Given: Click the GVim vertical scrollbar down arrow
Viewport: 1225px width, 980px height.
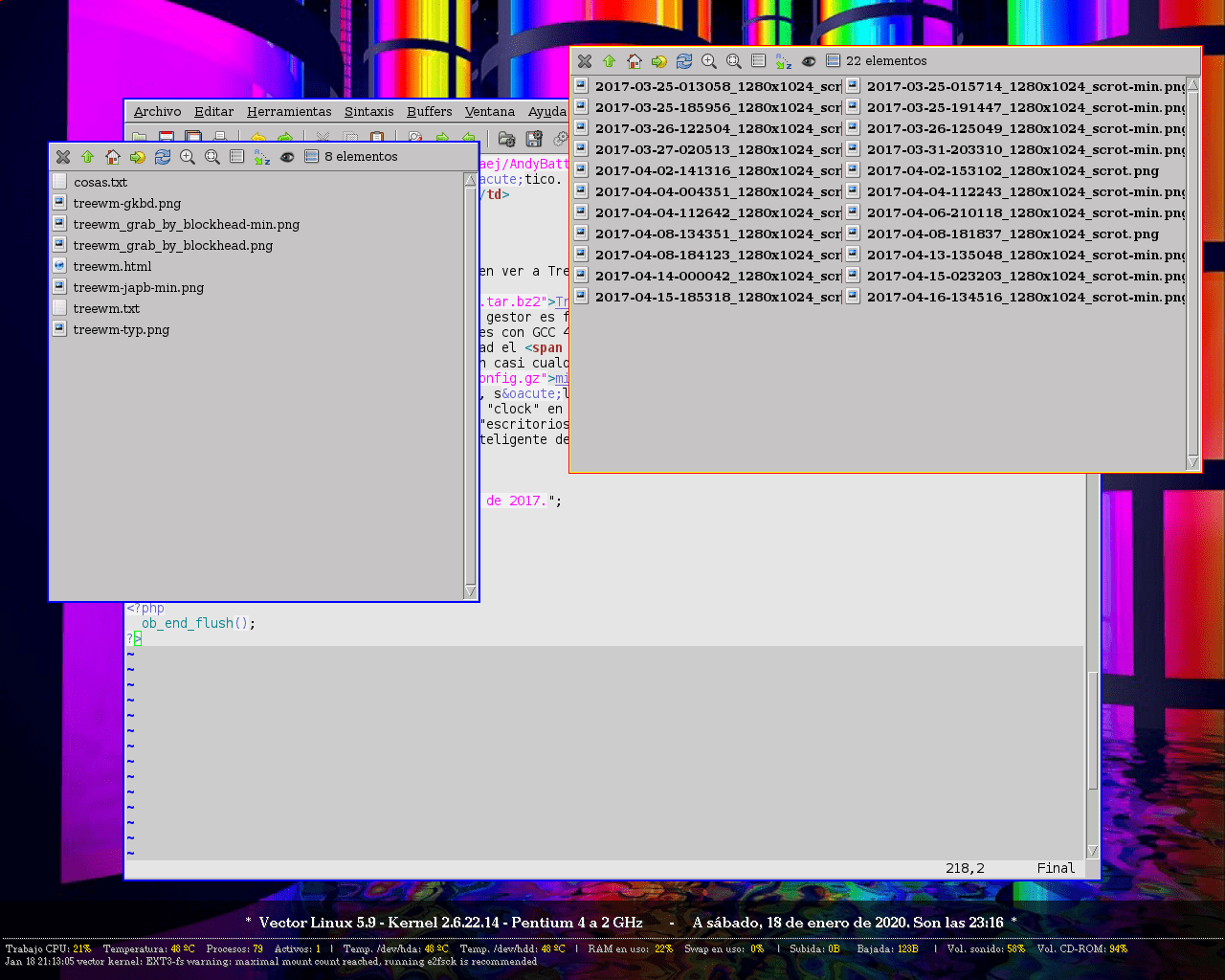Looking at the screenshot, I should point(1093,851).
